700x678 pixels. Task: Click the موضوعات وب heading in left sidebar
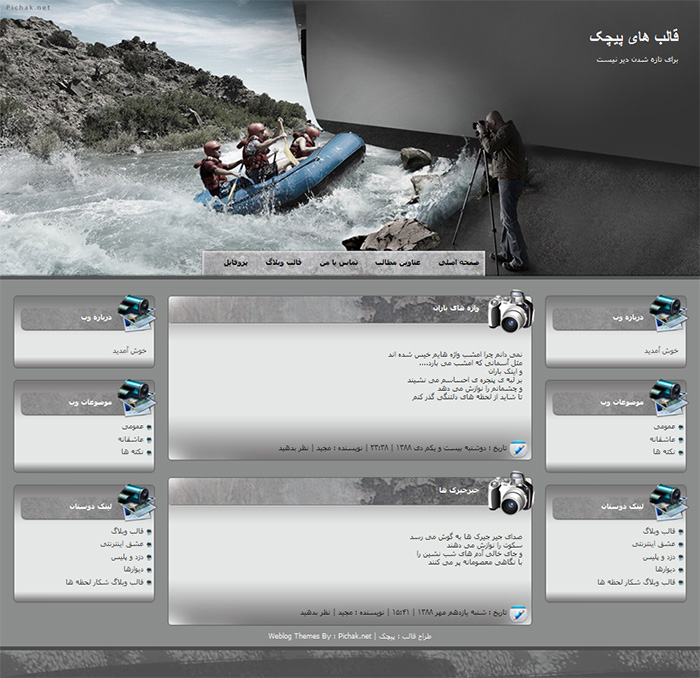(x=90, y=402)
